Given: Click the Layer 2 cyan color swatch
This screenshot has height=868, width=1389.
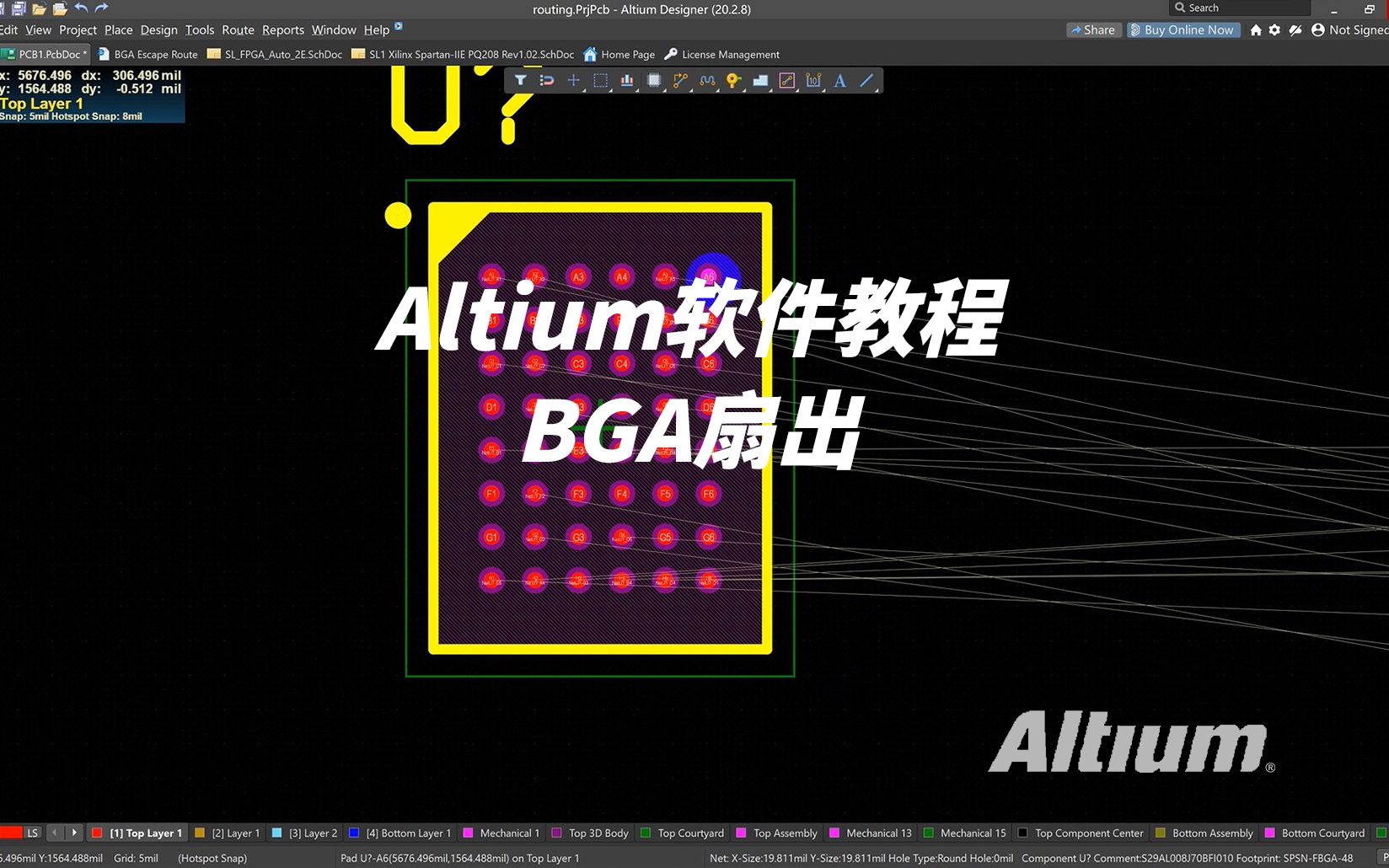Looking at the screenshot, I should pyautogui.click(x=276, y=833).
